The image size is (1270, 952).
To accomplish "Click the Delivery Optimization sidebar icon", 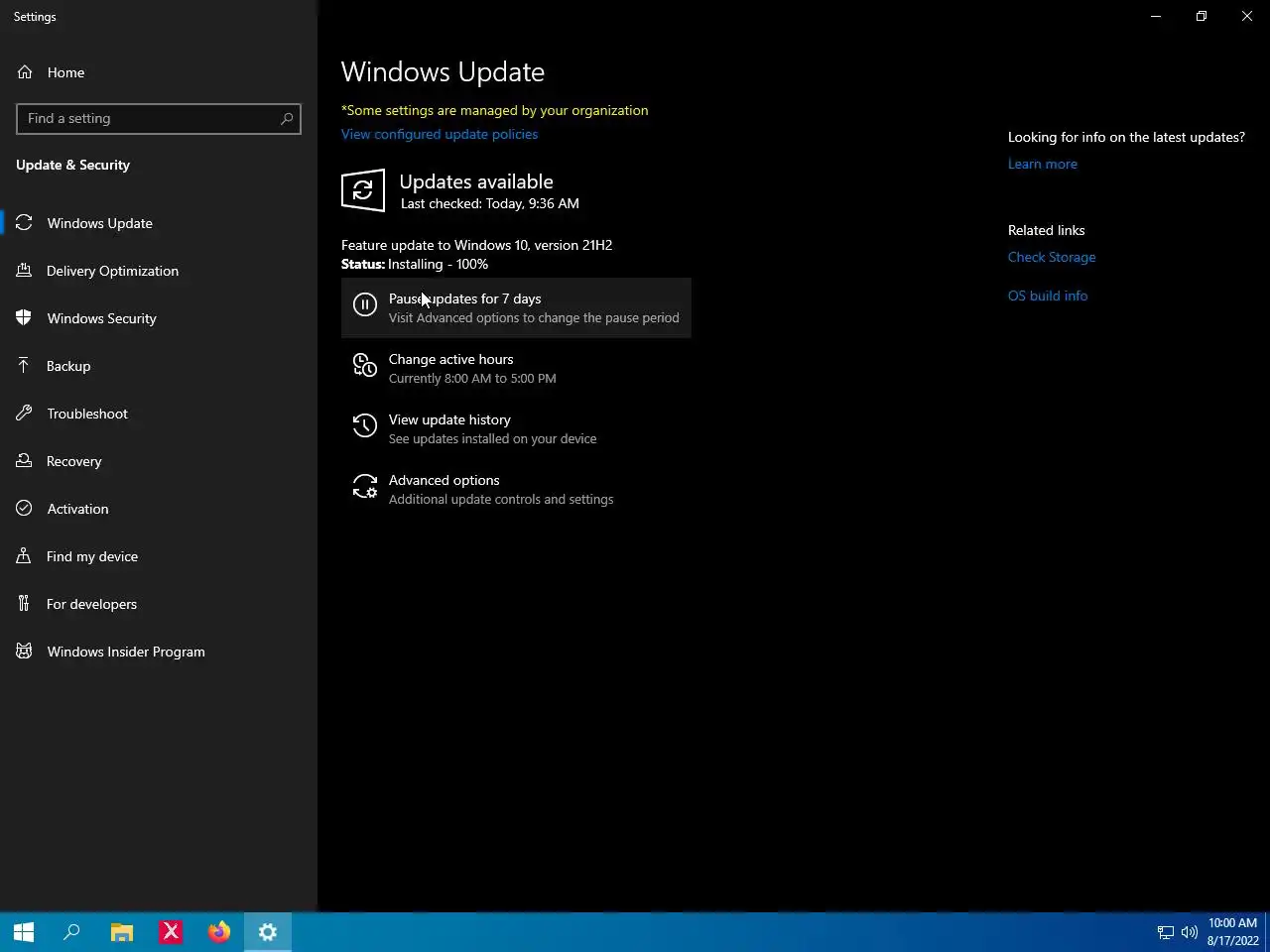I will click(x=25, y=271).
